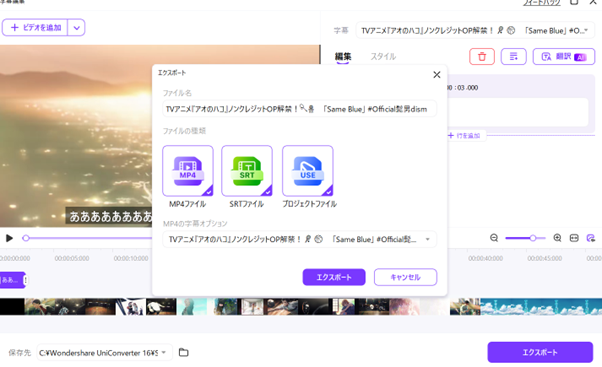Click 行を追加 add line link

pyautogui.click(x=464, y=136)
